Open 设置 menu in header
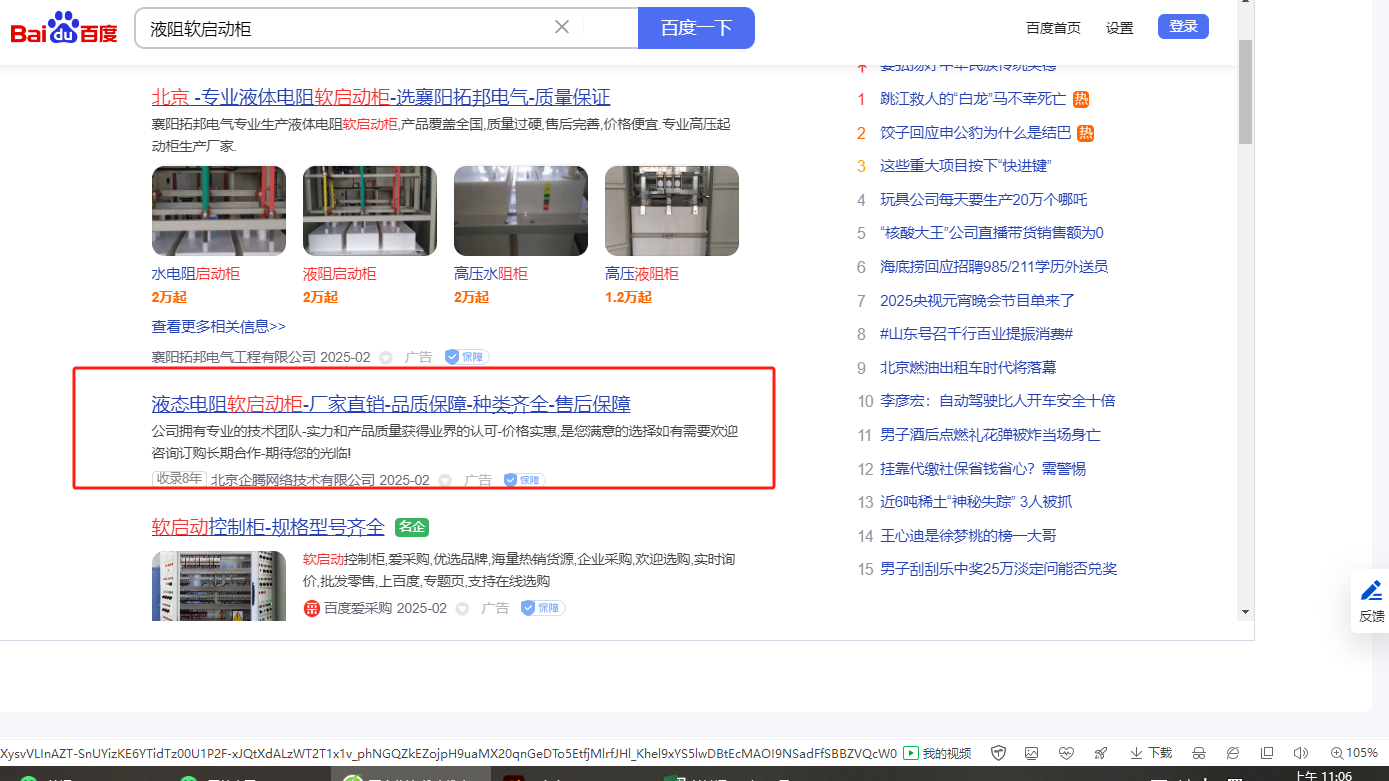The image size is (1389, 781). [1119, 28]
